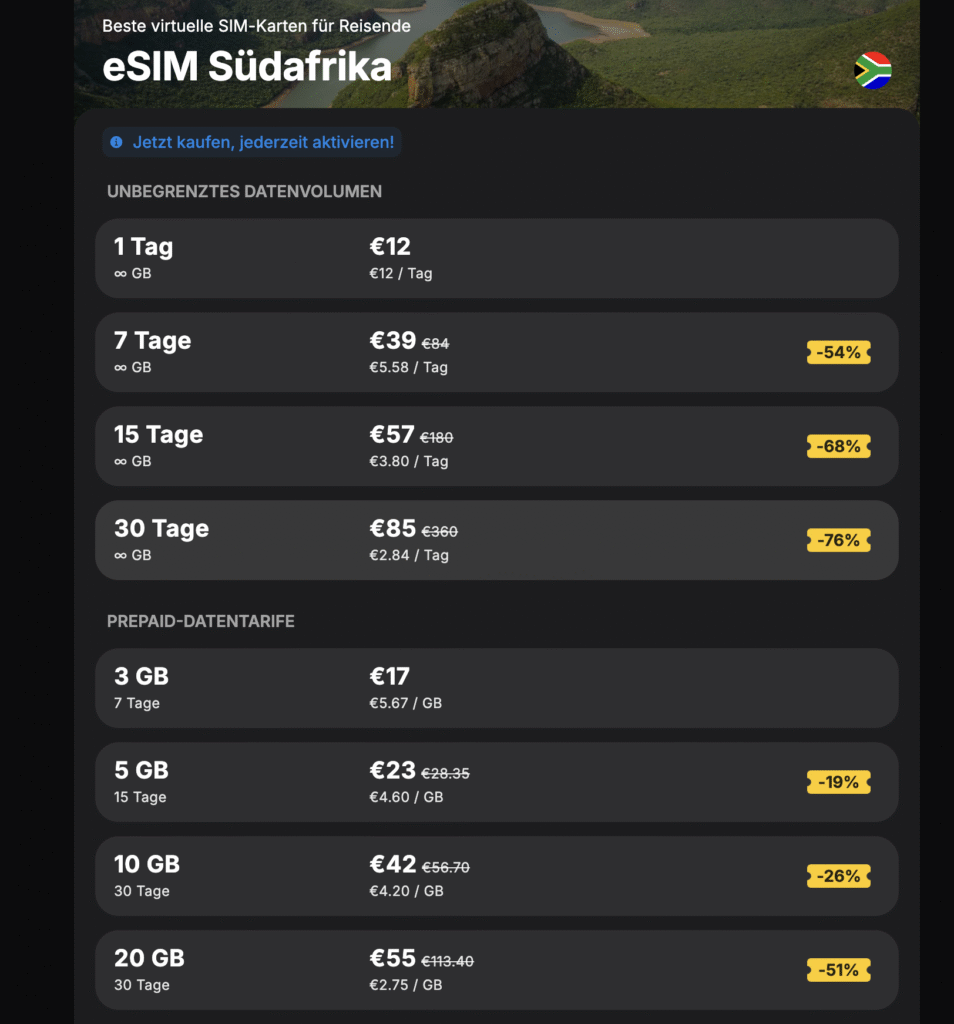Image resolution: width=954 pixels, height=1024 pixels.
Task: Click the -19% discount badge
Action: pos(838,782)
